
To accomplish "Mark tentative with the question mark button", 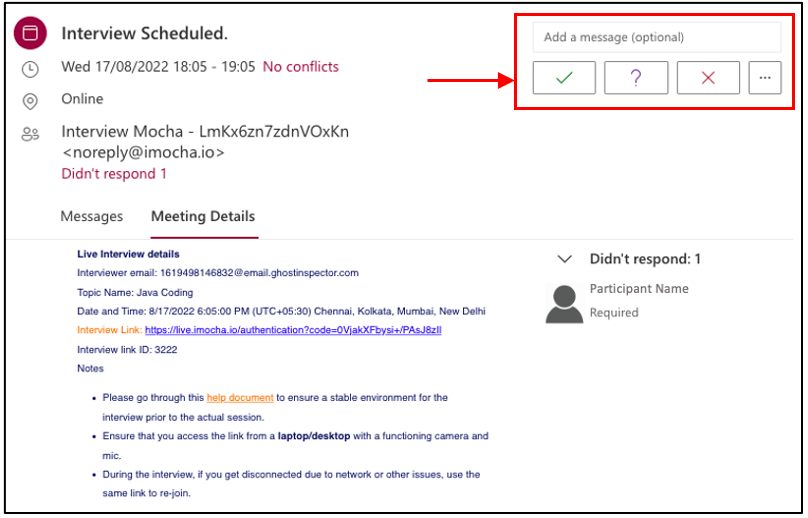I will 636,78.
